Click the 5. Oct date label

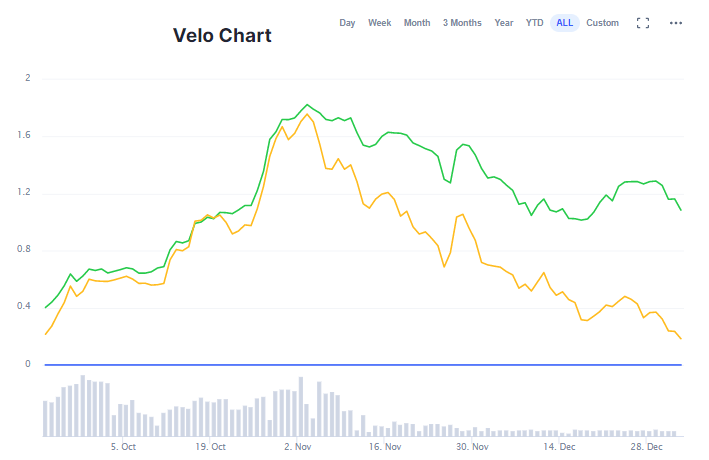123,447
